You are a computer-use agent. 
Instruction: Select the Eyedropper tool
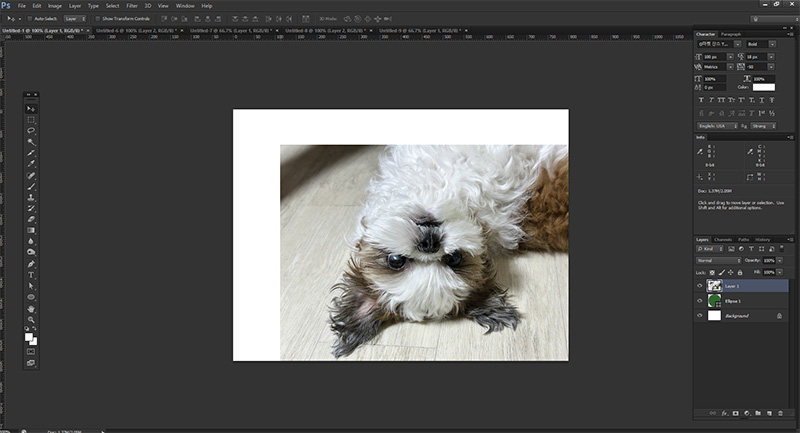31,164
